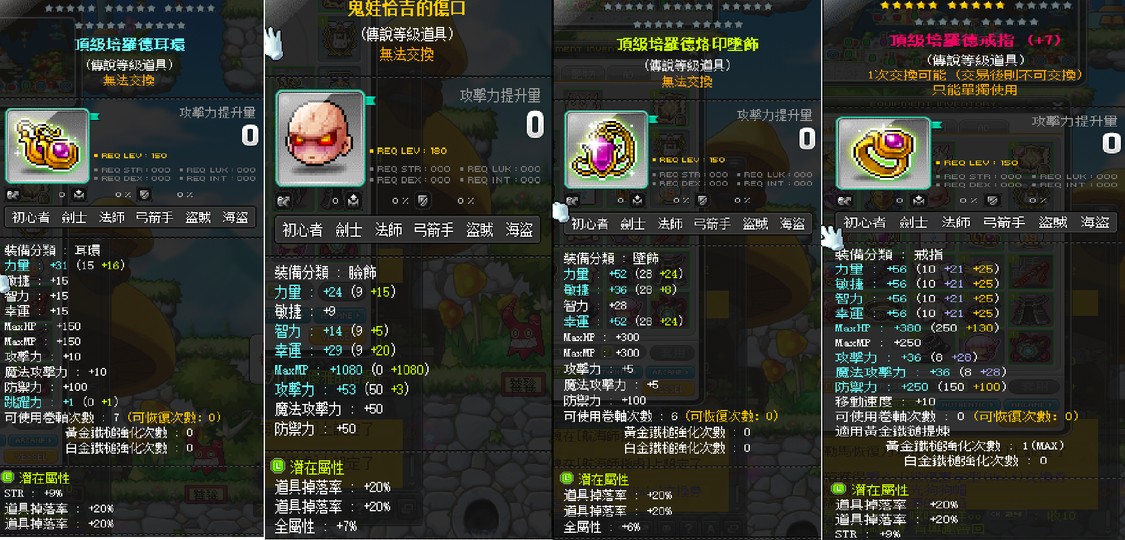
Task: Select the gold ring with purple gem icon
Action: (882, 153)
